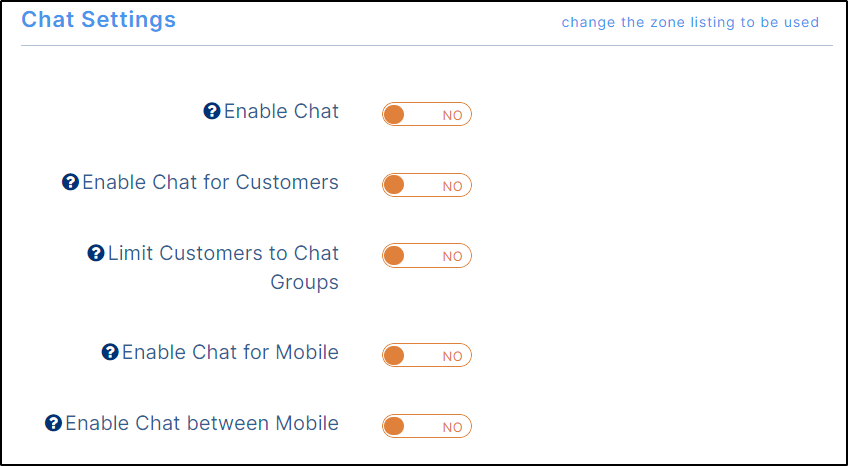The width and height of the screenshot is (848, 466).
Task: Toggle the Enable Chat switch
Action: 427,114
